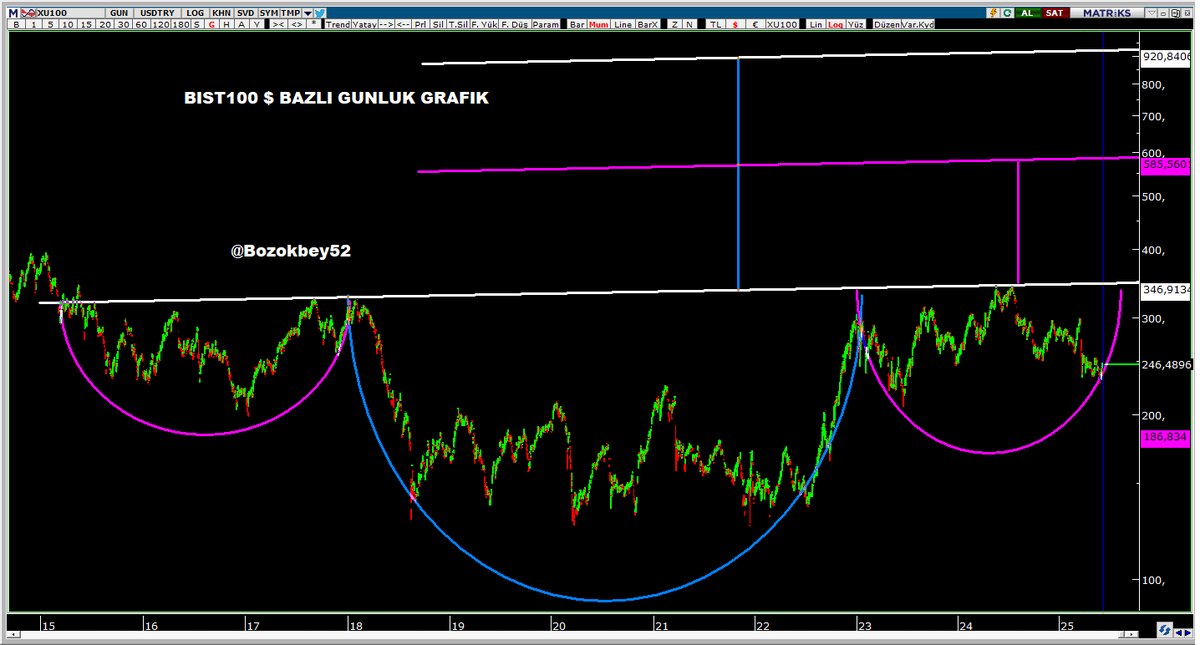Select the 10-minute period
Viewport: 1200px width, 645px height.
(x=68, y=24)
